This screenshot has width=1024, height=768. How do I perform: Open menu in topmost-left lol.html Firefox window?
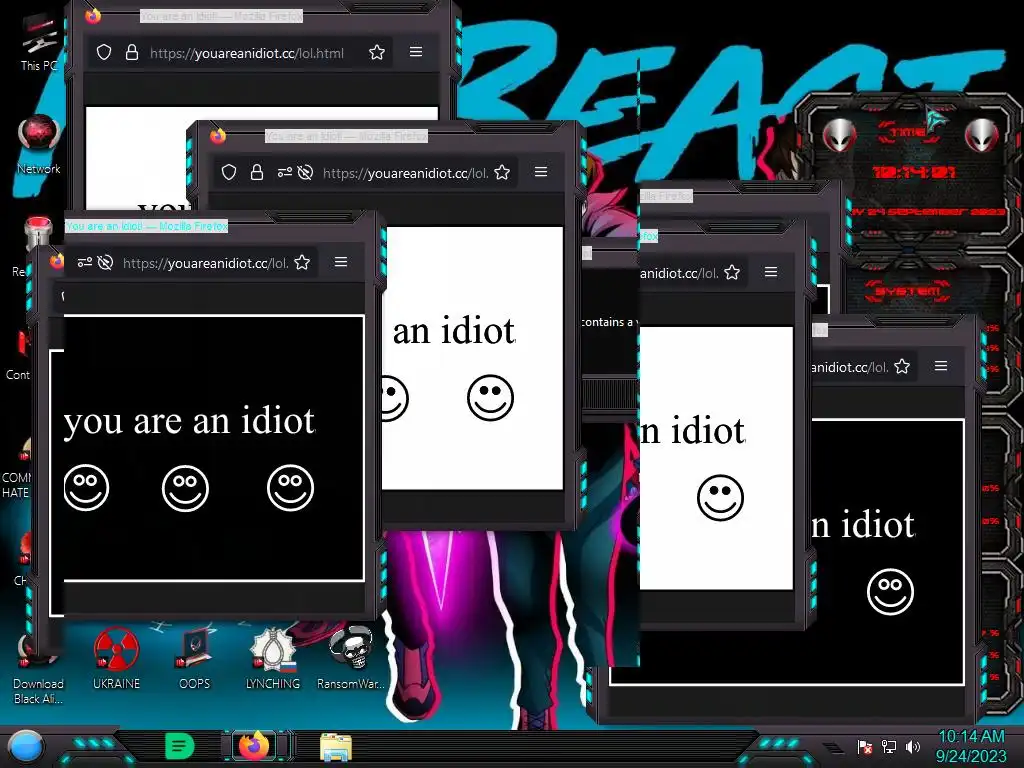(416, 52)
